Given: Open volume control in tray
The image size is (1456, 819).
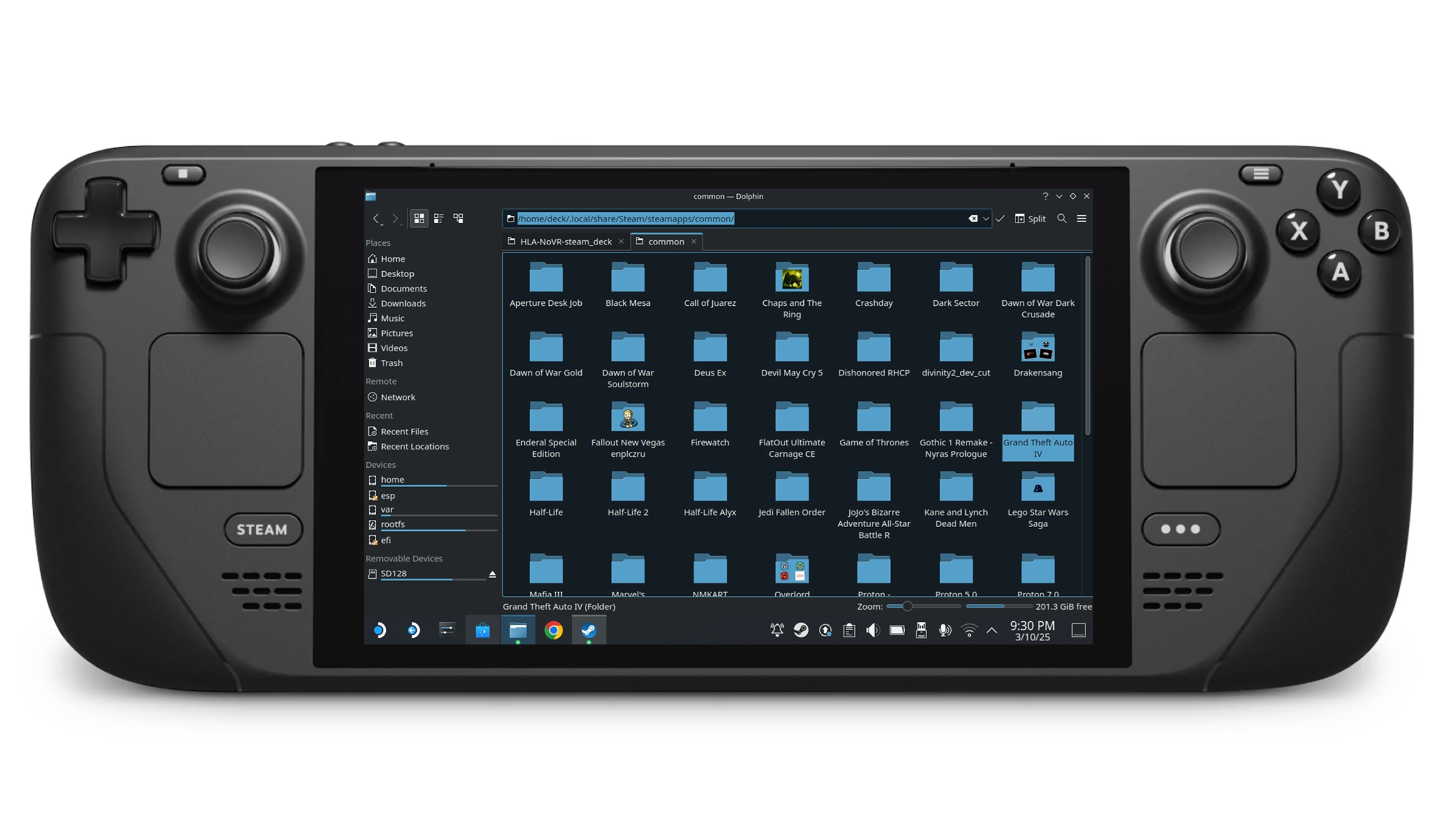Looking at the screenshot, I should pyautogui.click(x=873, y=630).
